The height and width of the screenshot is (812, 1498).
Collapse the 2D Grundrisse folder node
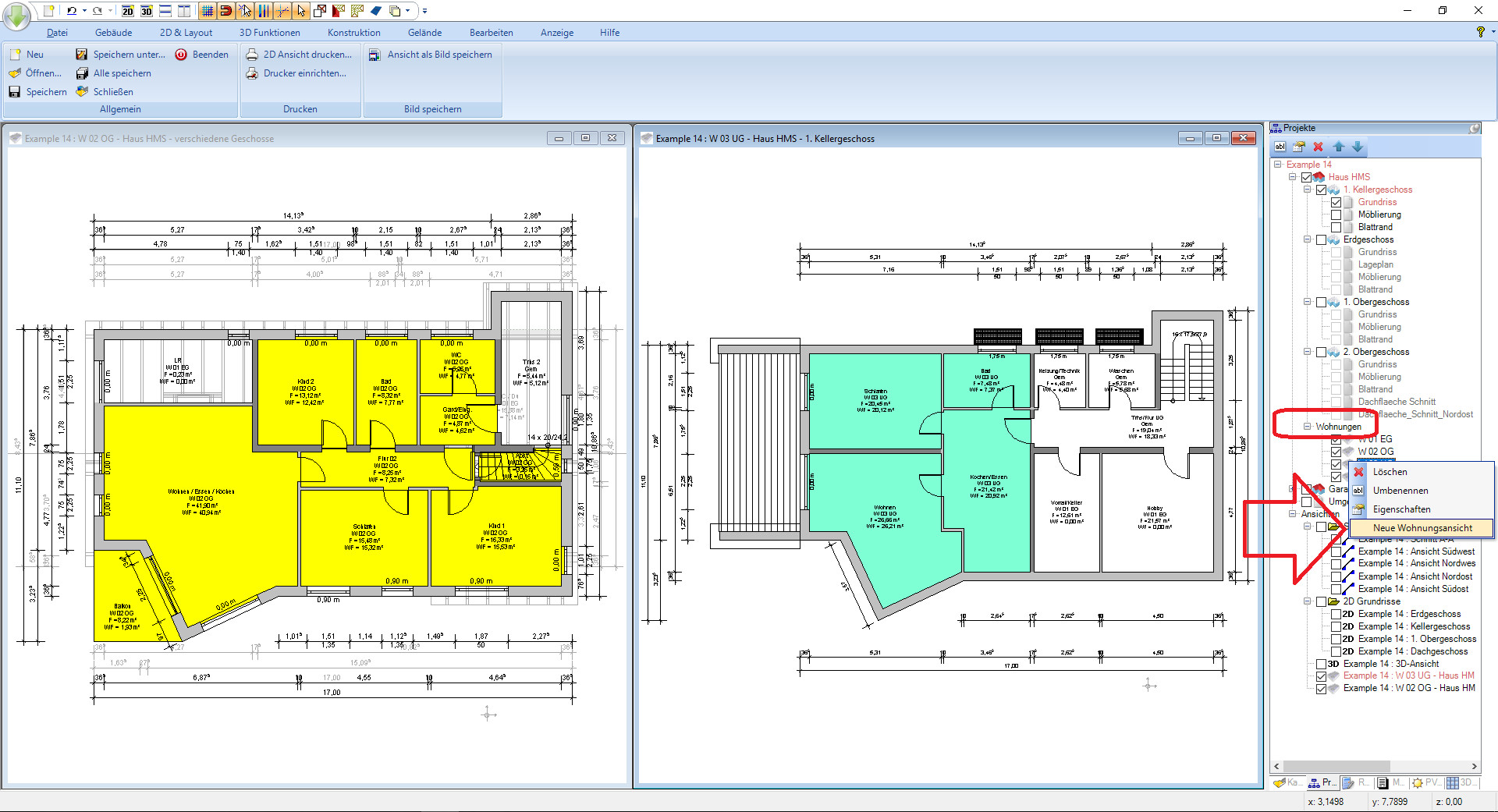(1307, 601)
